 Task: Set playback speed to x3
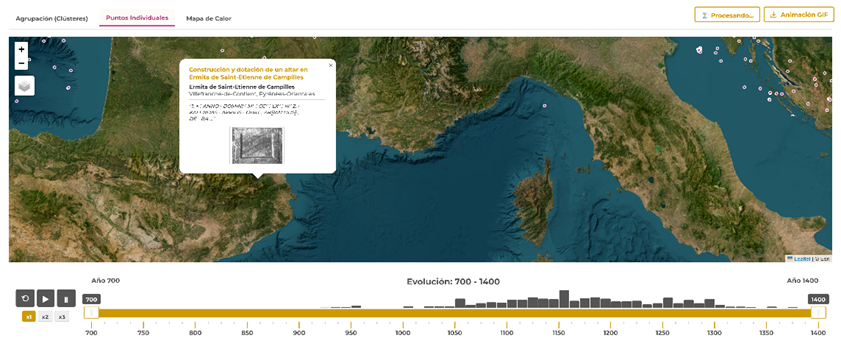[x=62, y=317]
